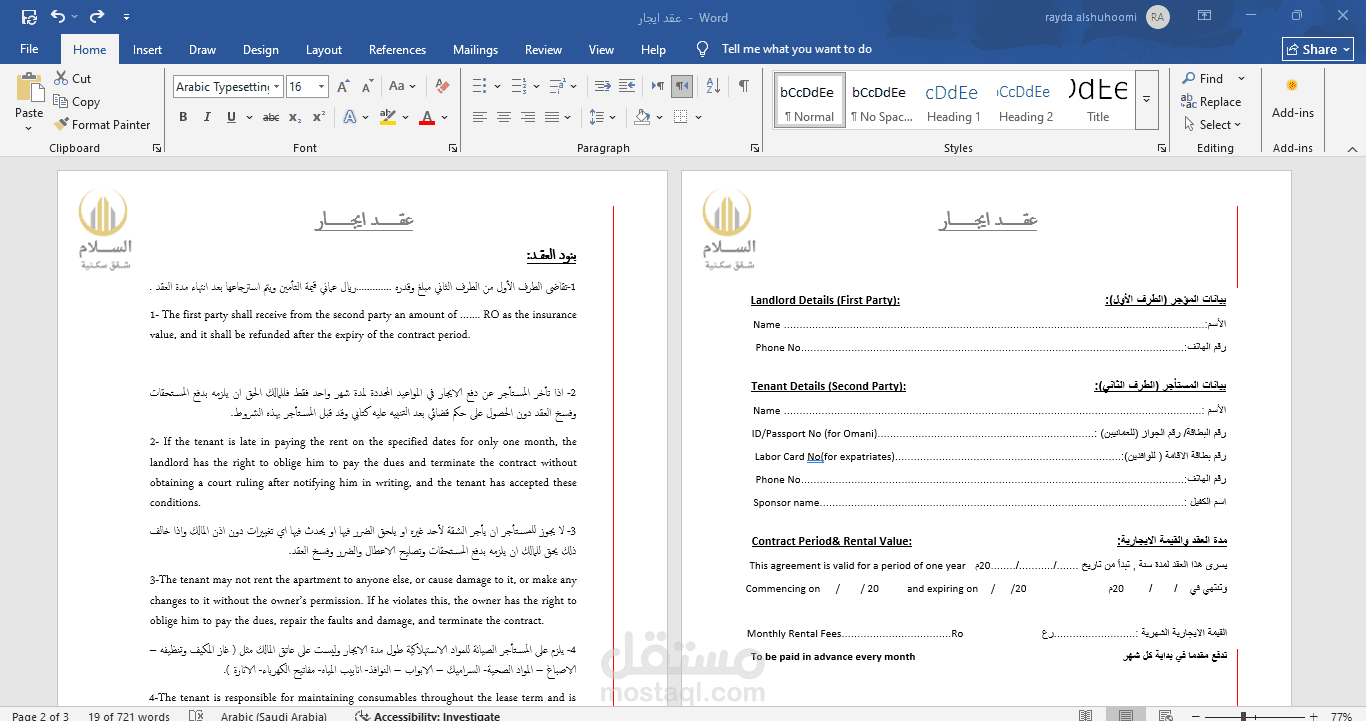This screenshot has height=721, width=1366.
Task: Center align the paragraph
Action: pos(504,117)
